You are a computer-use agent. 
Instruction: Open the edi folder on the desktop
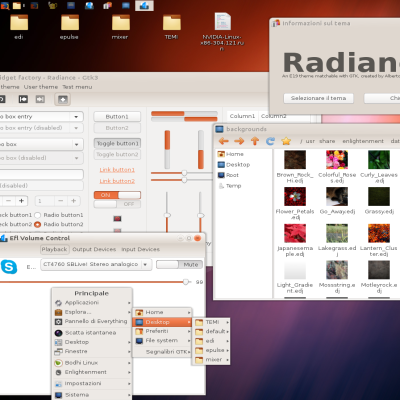pyautogui.click(x=19, y=23)
